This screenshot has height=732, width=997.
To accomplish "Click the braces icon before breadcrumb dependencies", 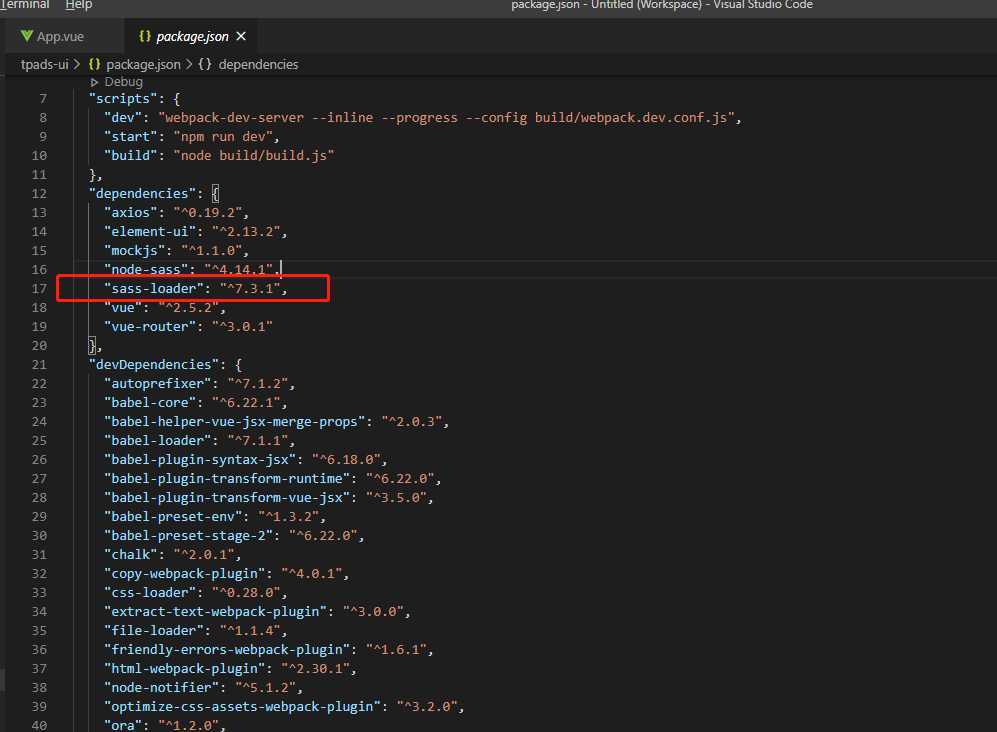I will 205,64.
